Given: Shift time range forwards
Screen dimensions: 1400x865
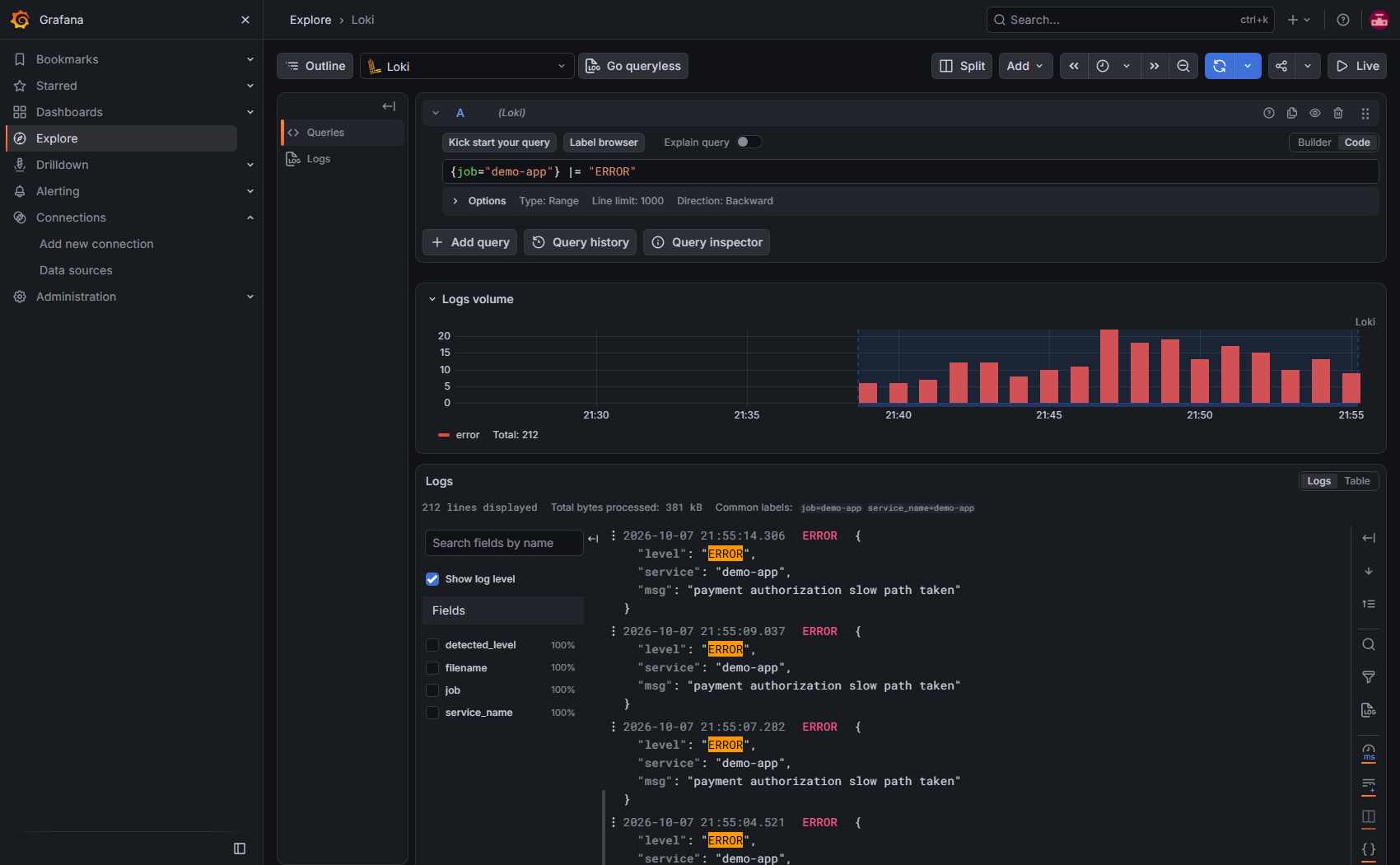Looking at the screenshot, I should point(1155,66).
